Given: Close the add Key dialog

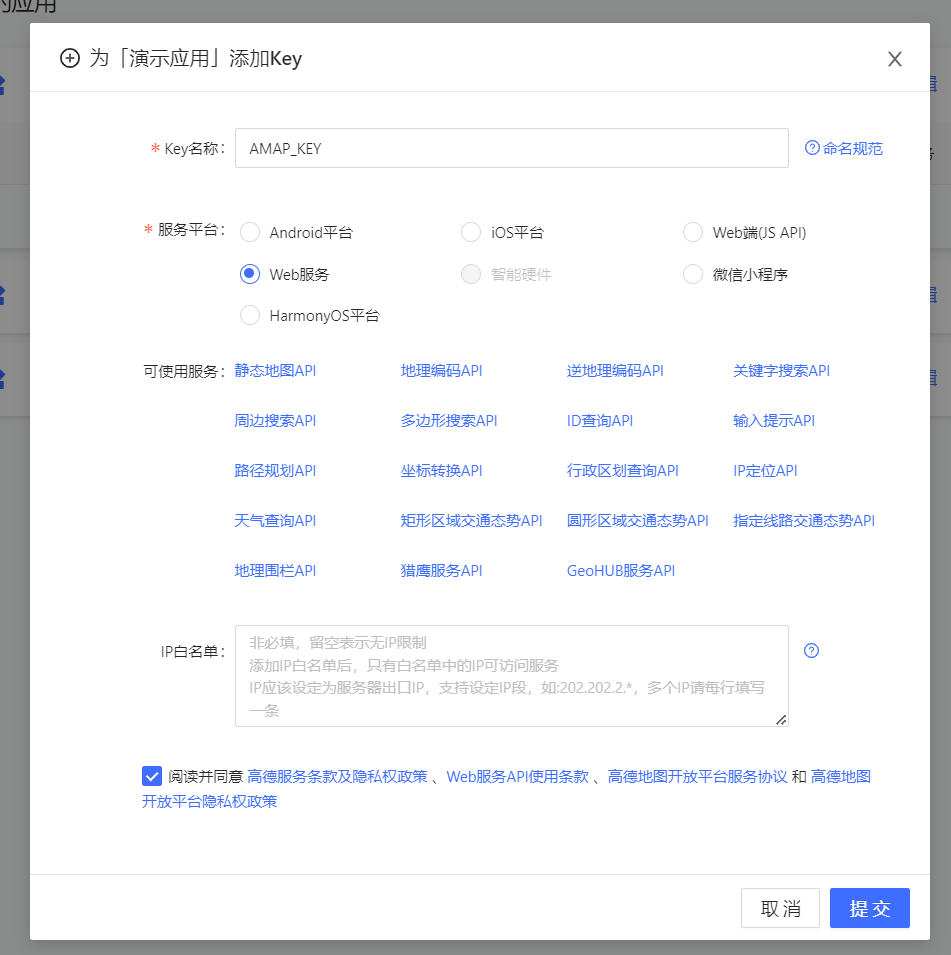Looking at the screenshot, I should click(x=894, y=59).
